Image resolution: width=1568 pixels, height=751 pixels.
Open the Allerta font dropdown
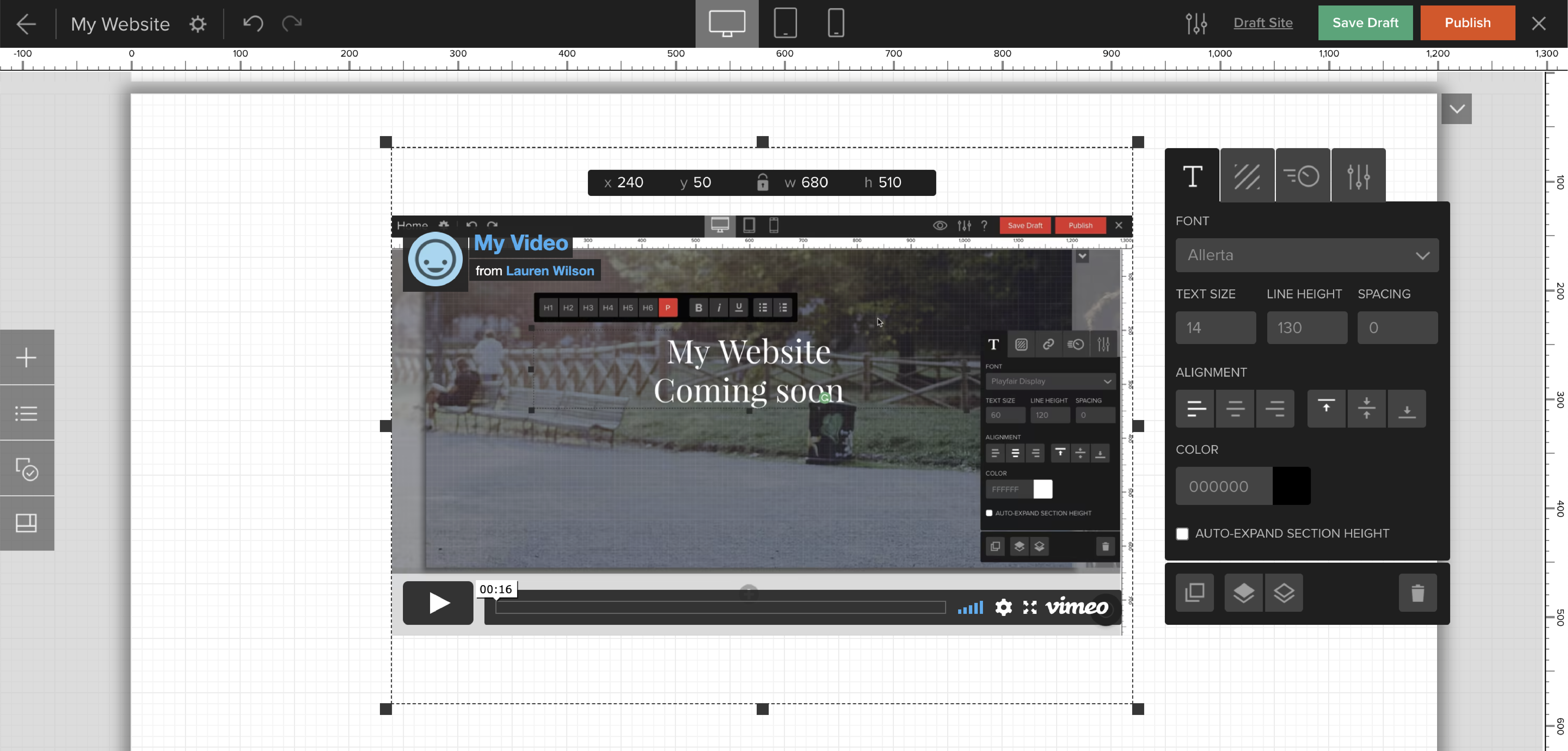[x=1307, y=255]
